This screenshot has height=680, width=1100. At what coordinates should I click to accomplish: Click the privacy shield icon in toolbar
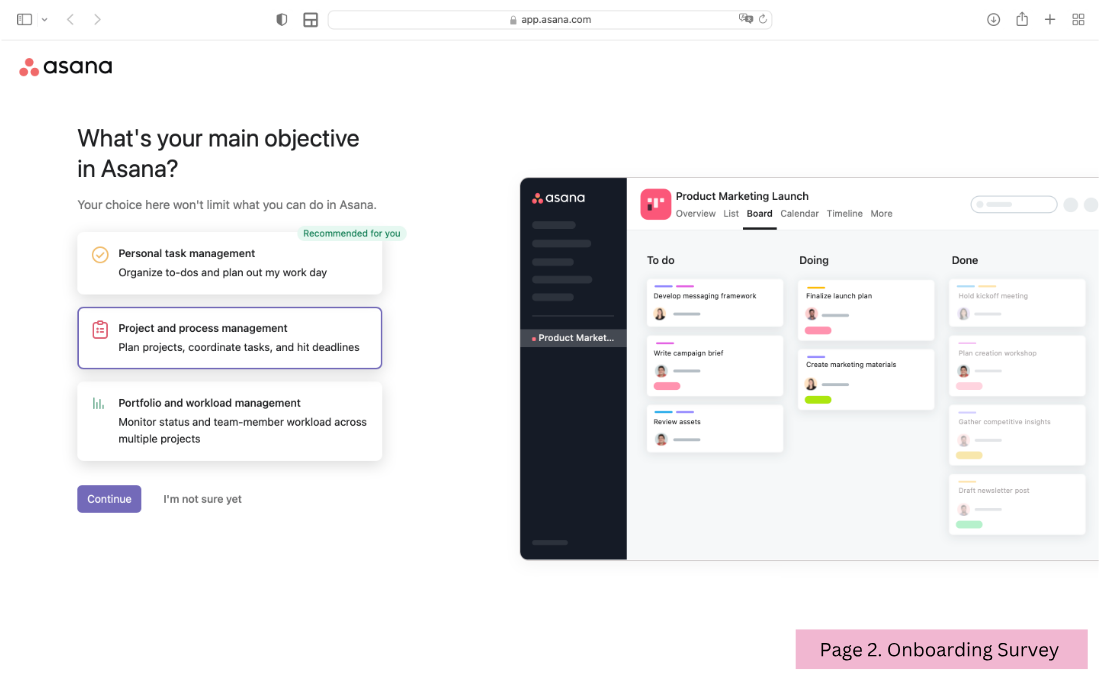281,20
